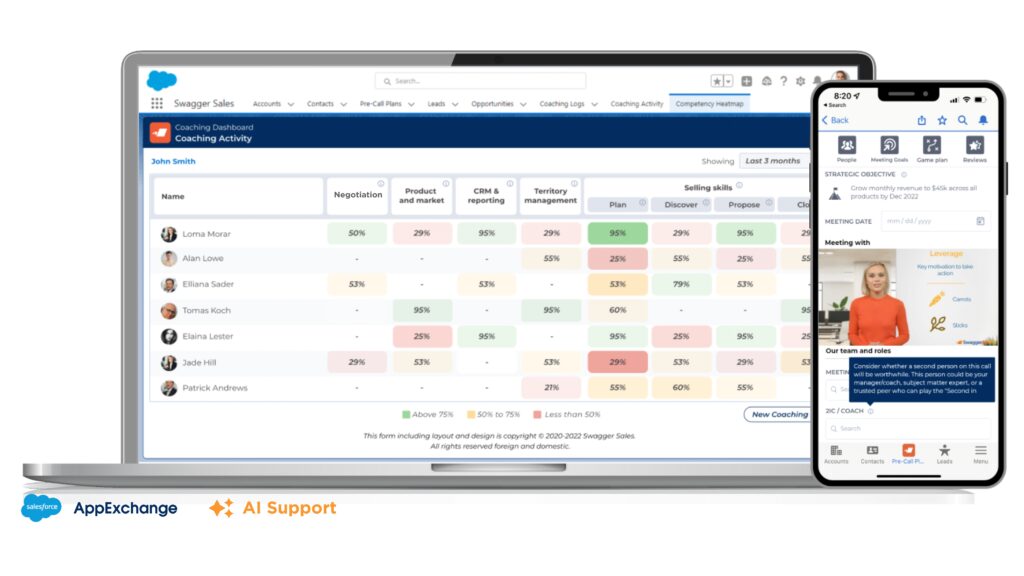Click the Salesforce cloud logo on laptop
The height and width of the screenshot is (576, 1024).
click(x=162, y=80)
